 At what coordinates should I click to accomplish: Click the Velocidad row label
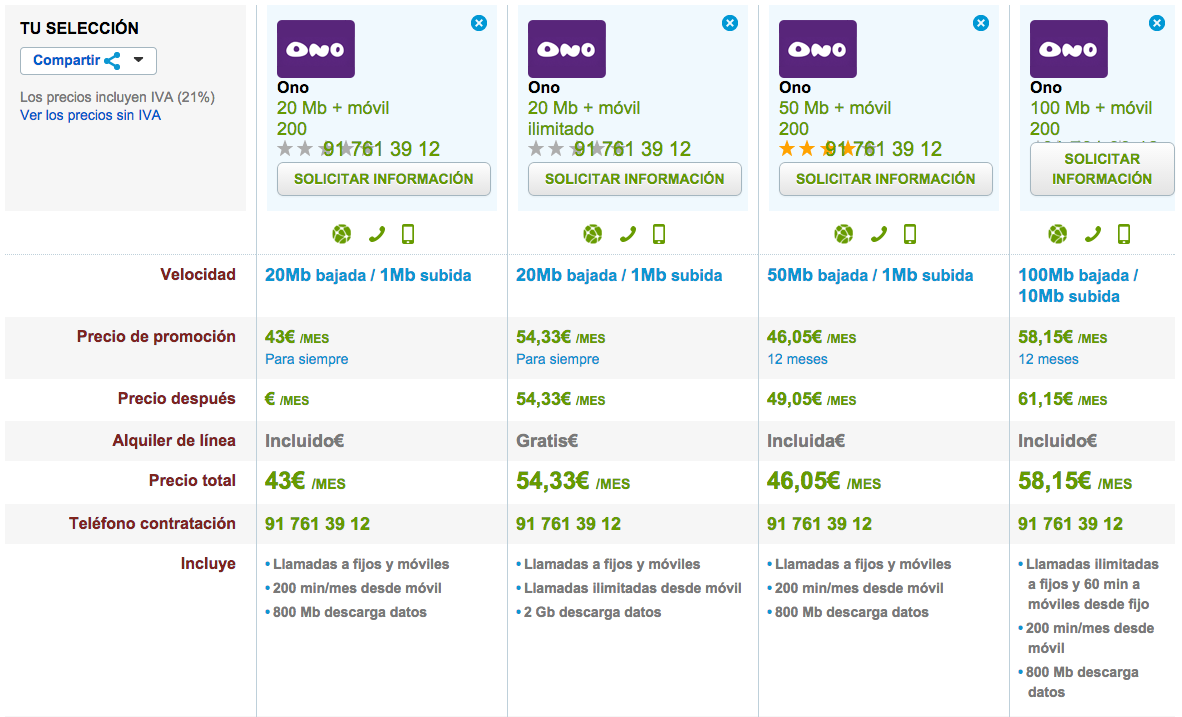click(x=198, y=274)
